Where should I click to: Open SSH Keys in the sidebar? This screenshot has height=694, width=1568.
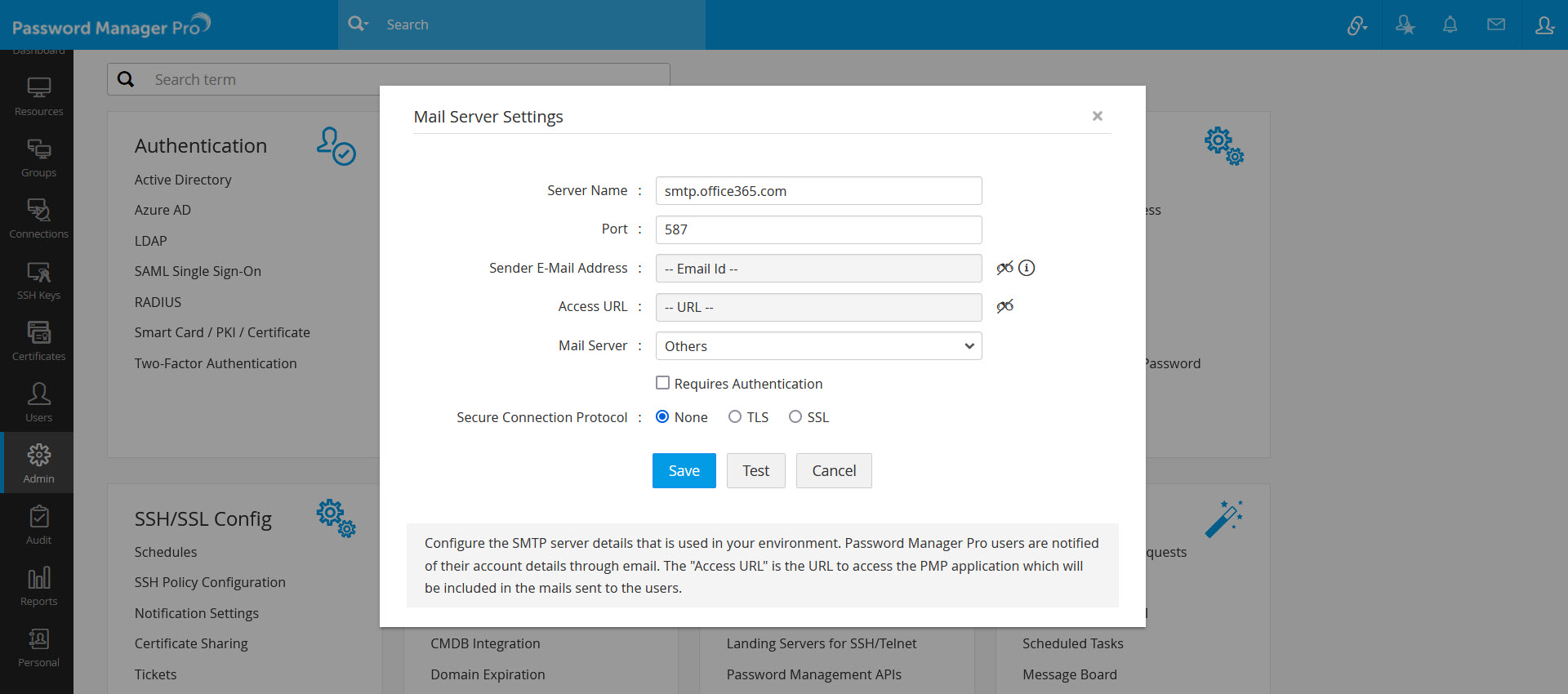pyautogui.click(x=38, y=280)
